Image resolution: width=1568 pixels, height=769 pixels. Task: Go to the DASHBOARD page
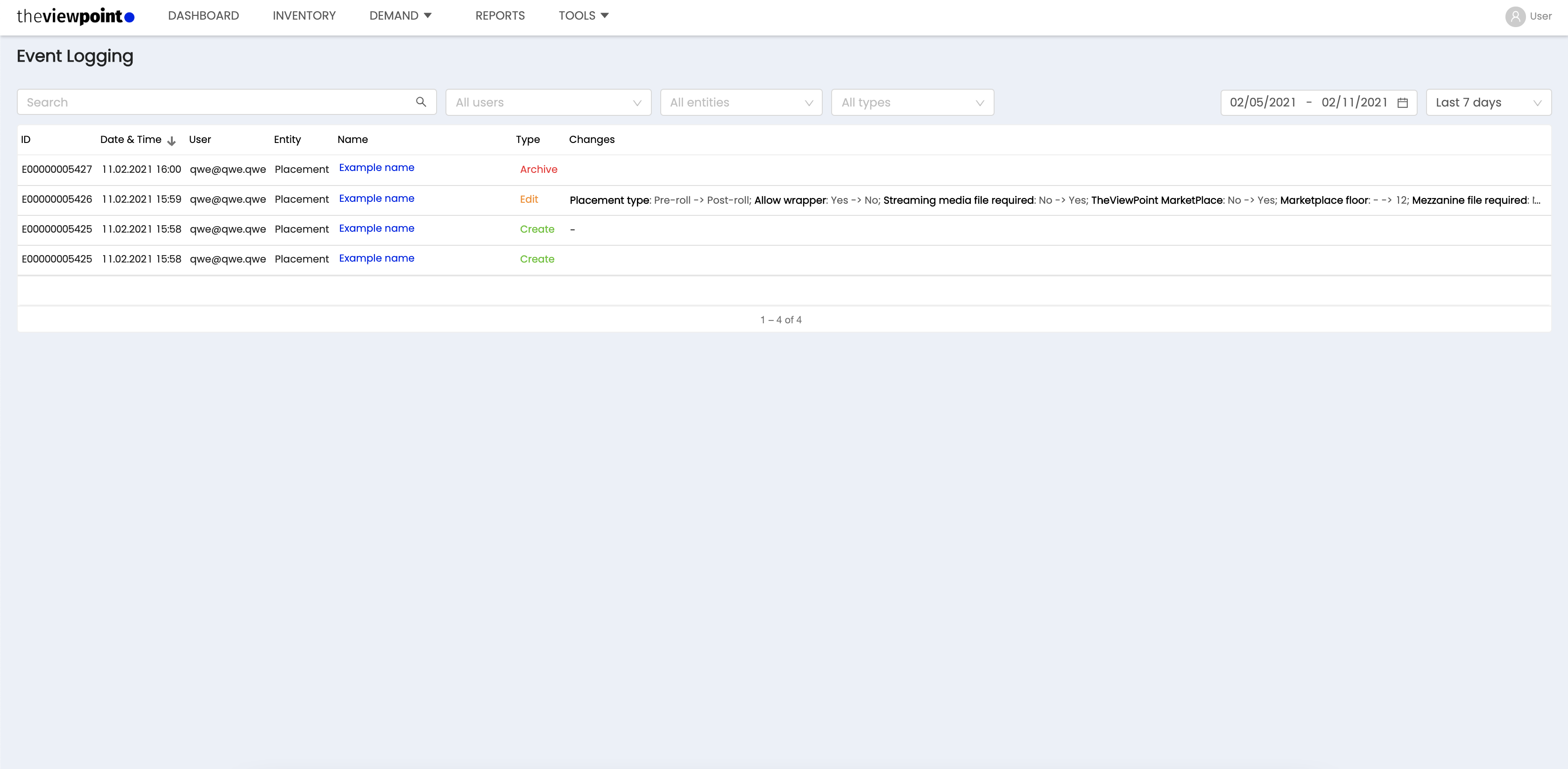point(203,16)
